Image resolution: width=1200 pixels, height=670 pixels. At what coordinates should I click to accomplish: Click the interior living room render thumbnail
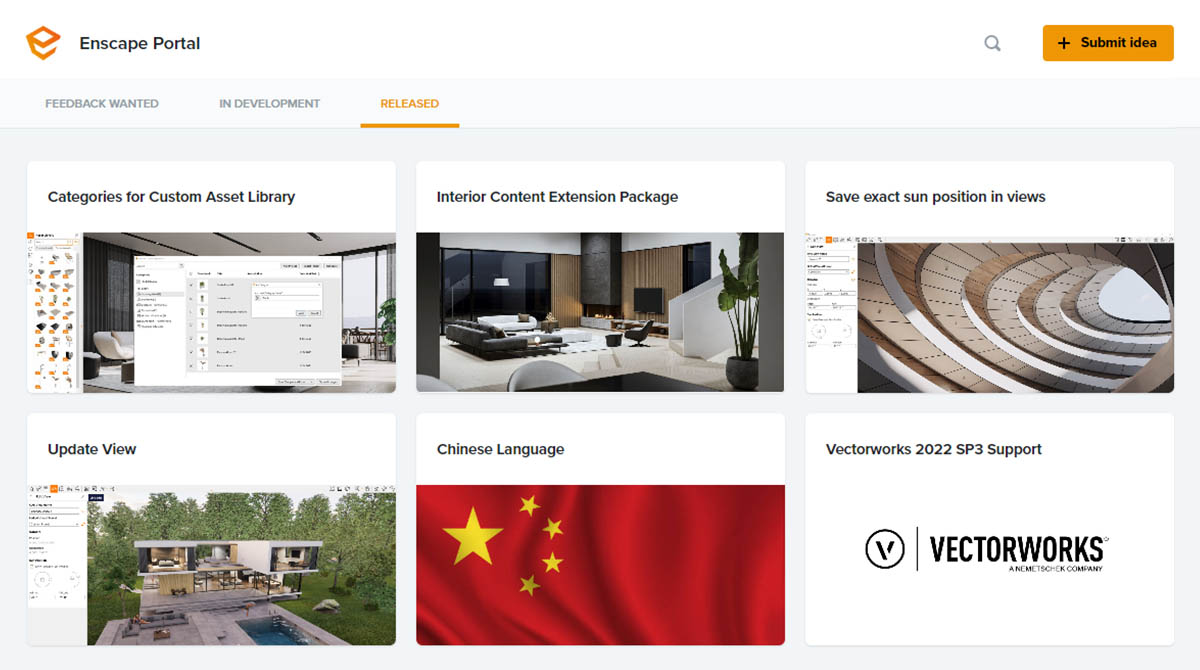pyautogui.click(x=600, y=313)
